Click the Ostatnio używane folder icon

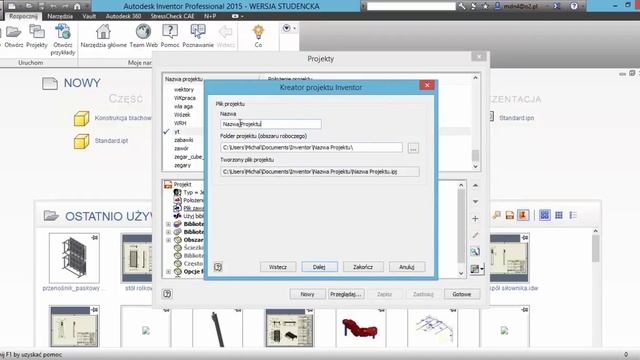coord(51,215)
